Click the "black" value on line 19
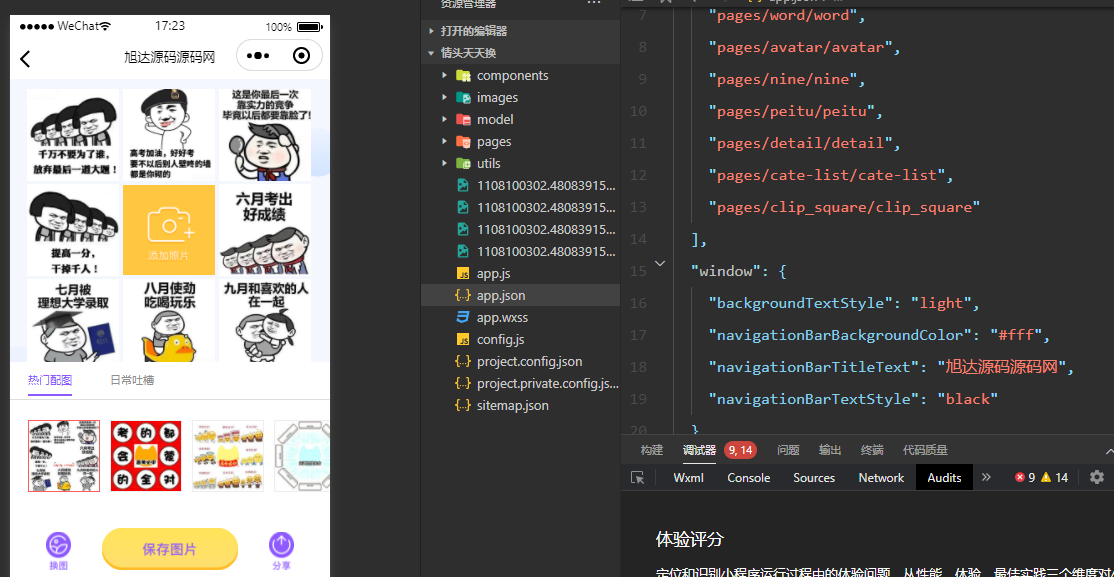Screen dimensions: 1114x577 click(968, 399)
